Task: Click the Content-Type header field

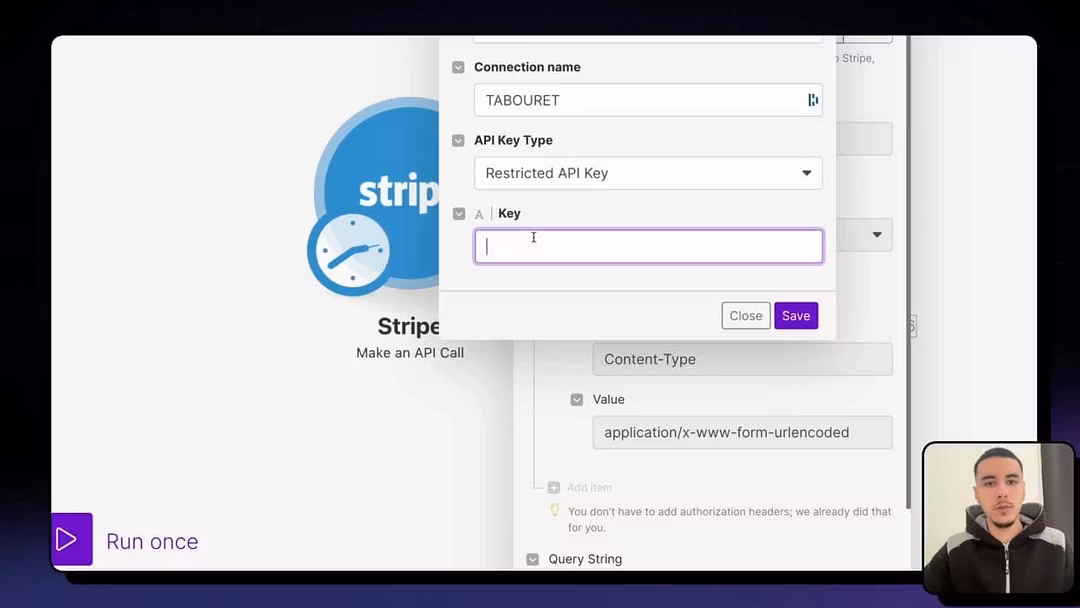Action: (742, 359)
